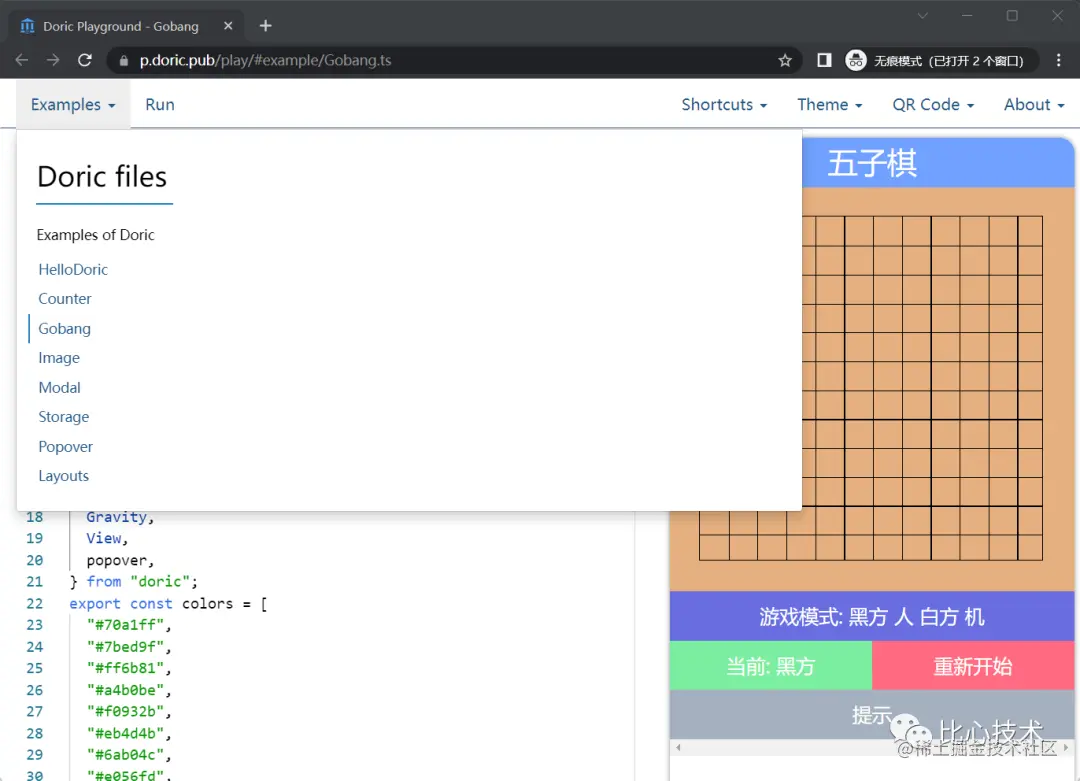Select the Storage example
Viewport: 1080px width, 781px height.
click(63, 417)
